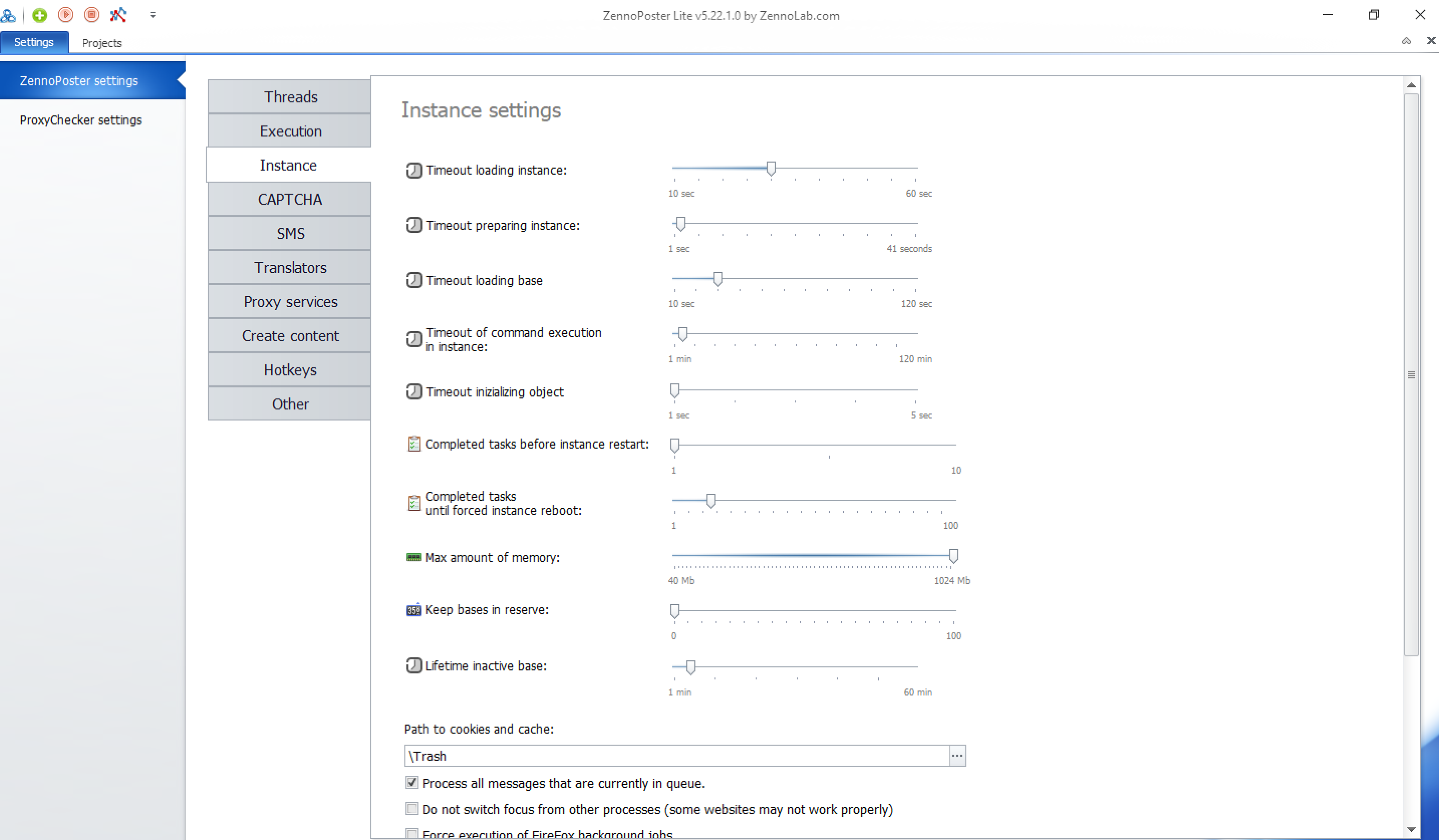The image size is (1439, 840).
Task: Click the Lifetime inactive base slider thumb
Action: pyautogui.click(x=691, y=667)
